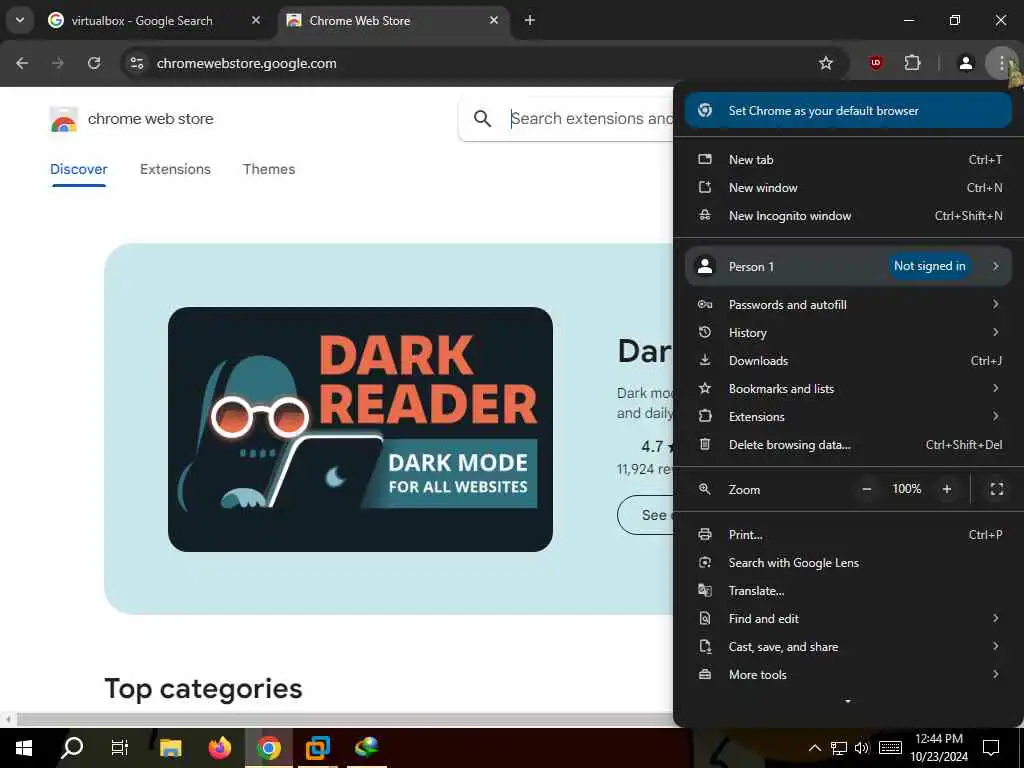
Task: Open the touch keyboard tray icon
Action: click(890, 748)
